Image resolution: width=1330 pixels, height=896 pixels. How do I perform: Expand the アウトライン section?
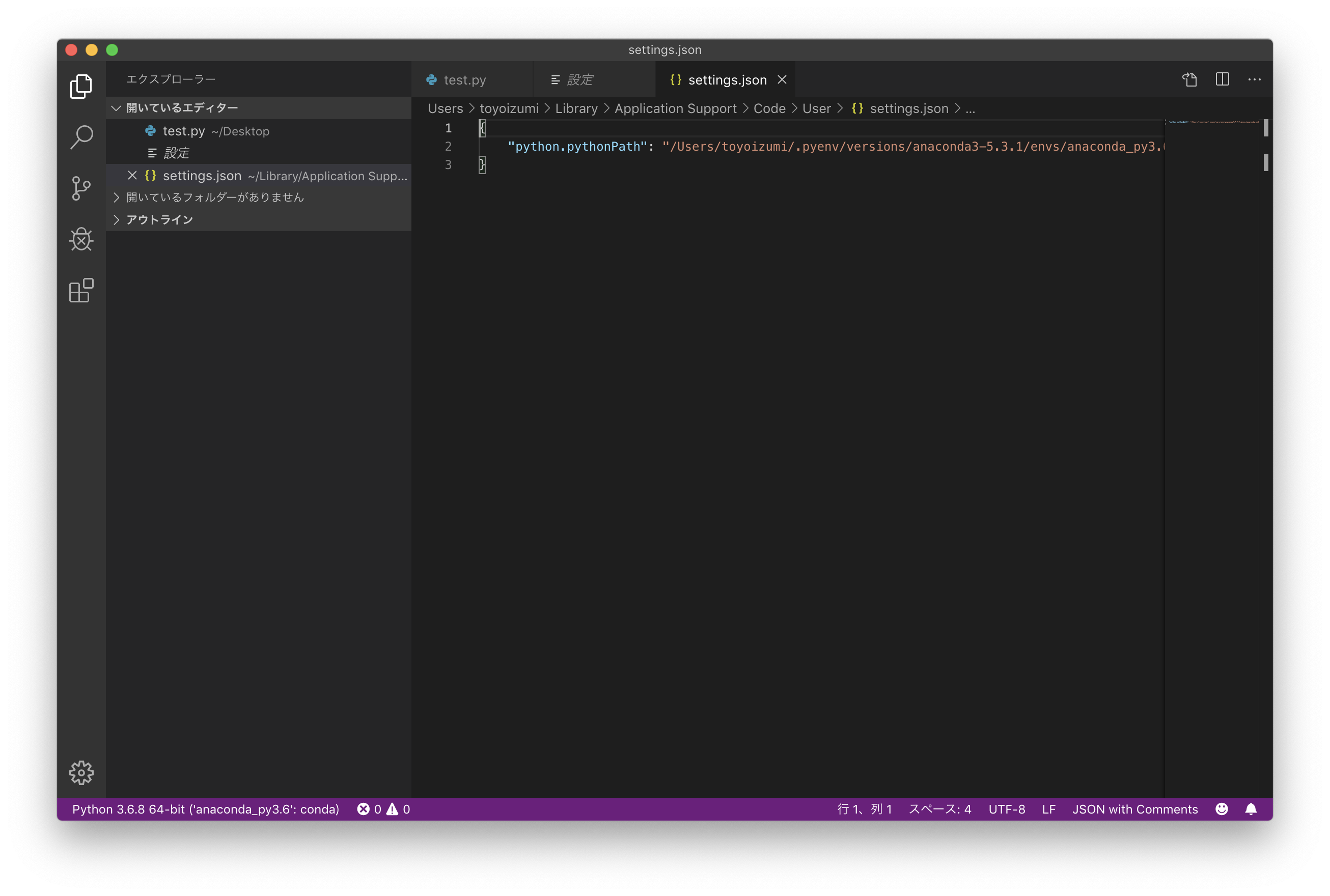(x=258, y=219)
